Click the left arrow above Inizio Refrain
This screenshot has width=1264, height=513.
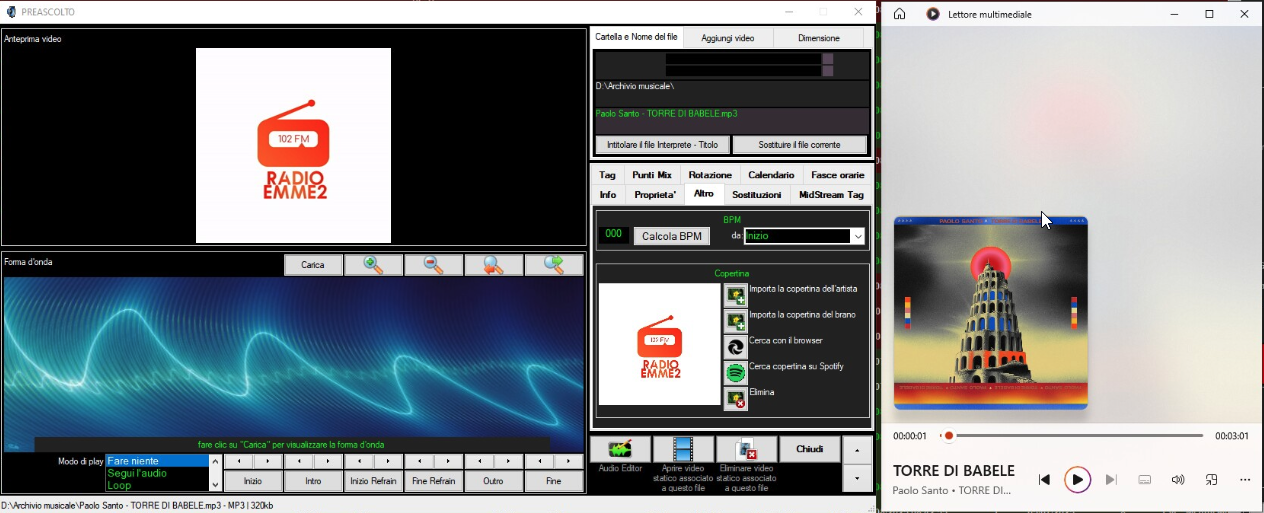pos(359,462)
